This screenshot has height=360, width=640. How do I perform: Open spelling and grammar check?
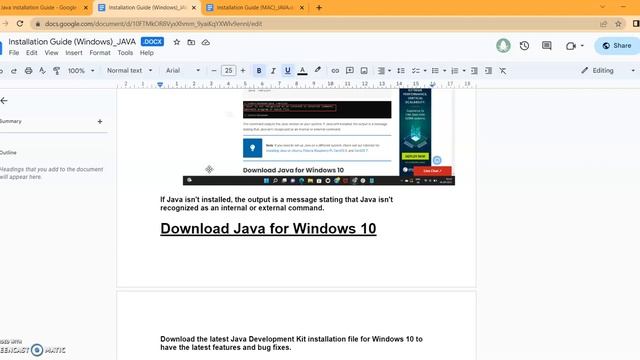point(42,71)
